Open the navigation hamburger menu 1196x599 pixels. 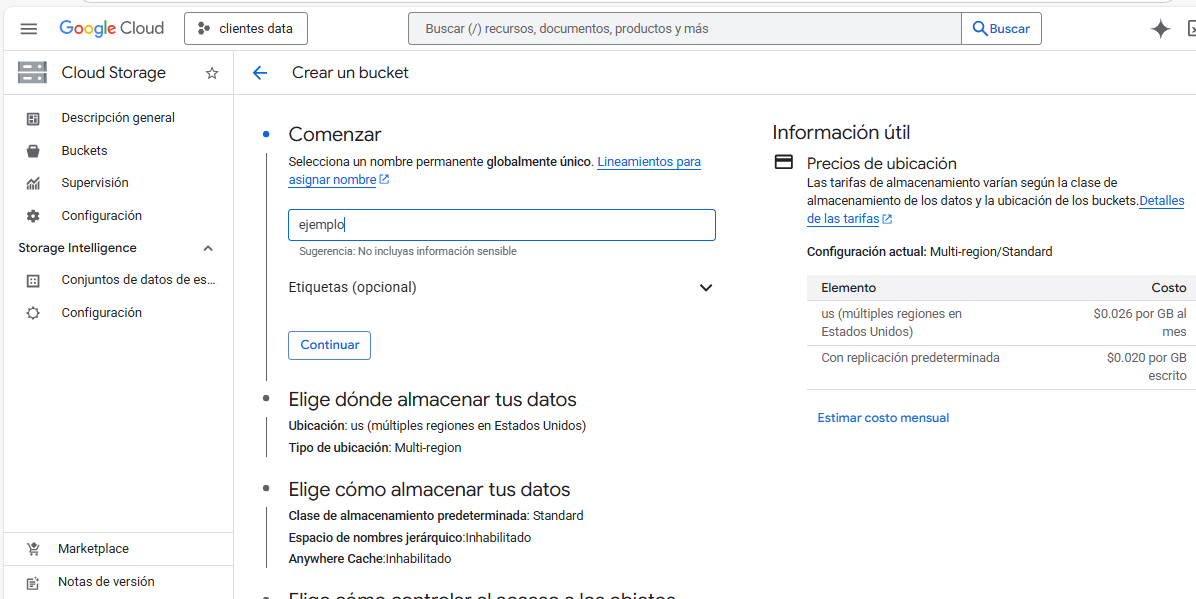[x=28, y=28]
